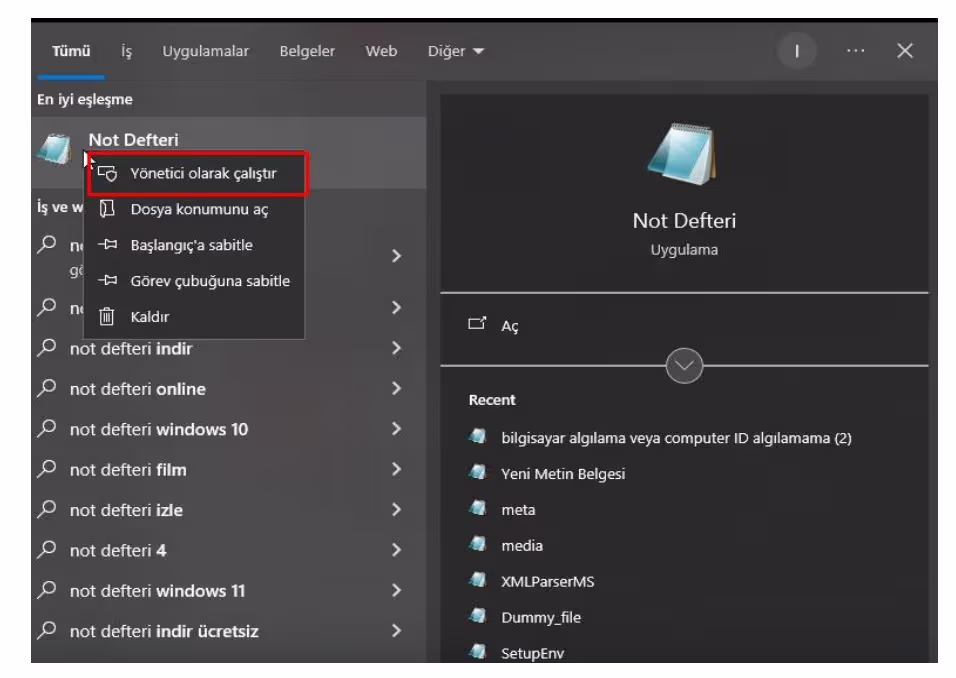Image resolution: width=956 pixels, height=678 pixels.
Task: Click the search icon beside not defteri windows 11
Action: tap(46, 589)
